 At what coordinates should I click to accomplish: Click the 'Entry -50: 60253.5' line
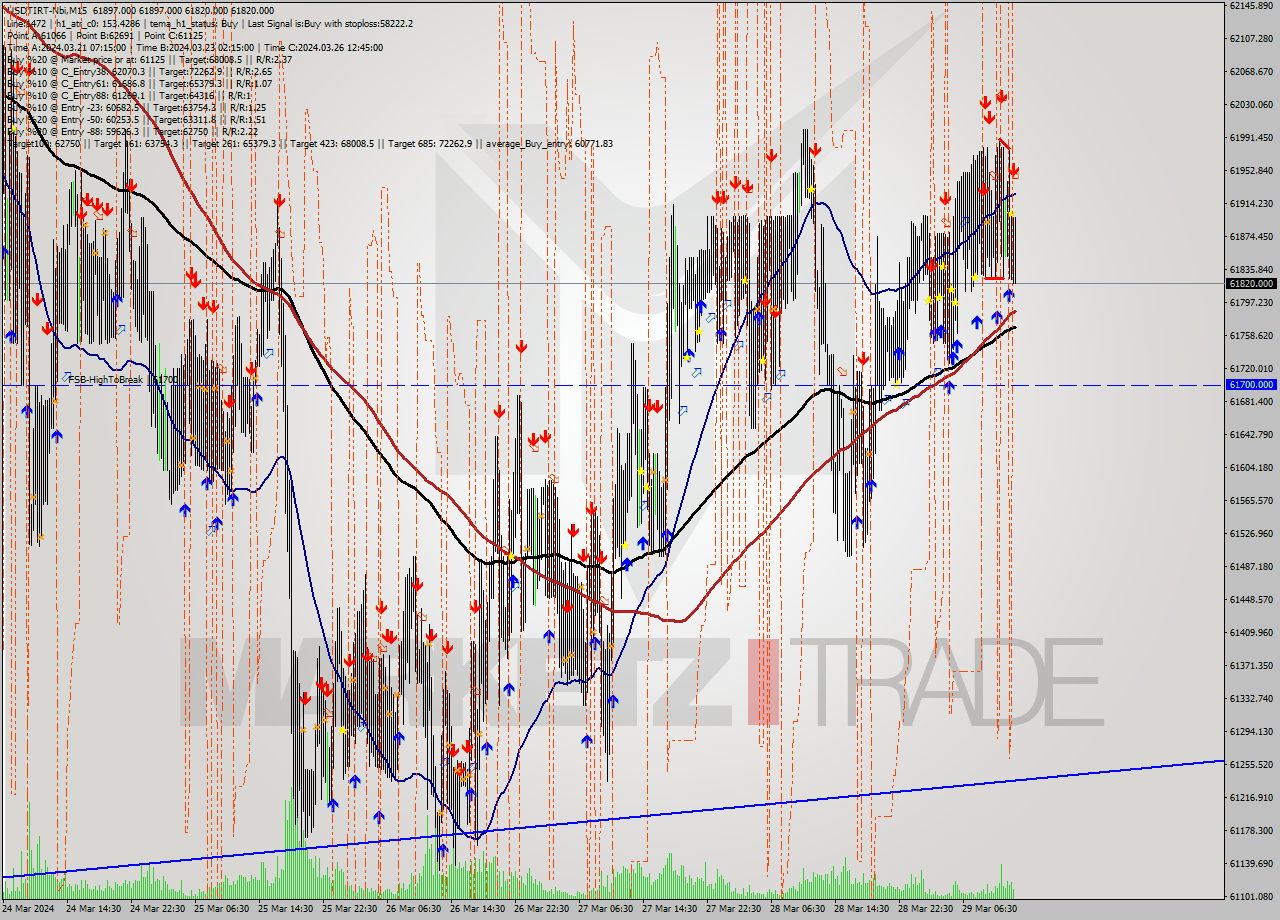tap(136, 119)
